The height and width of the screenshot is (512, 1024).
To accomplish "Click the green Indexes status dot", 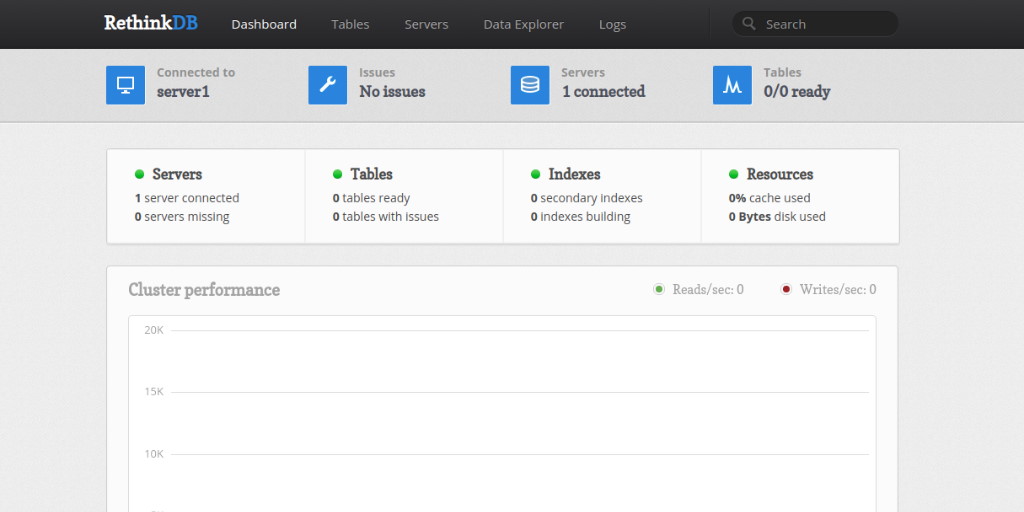I will point(536,174).
